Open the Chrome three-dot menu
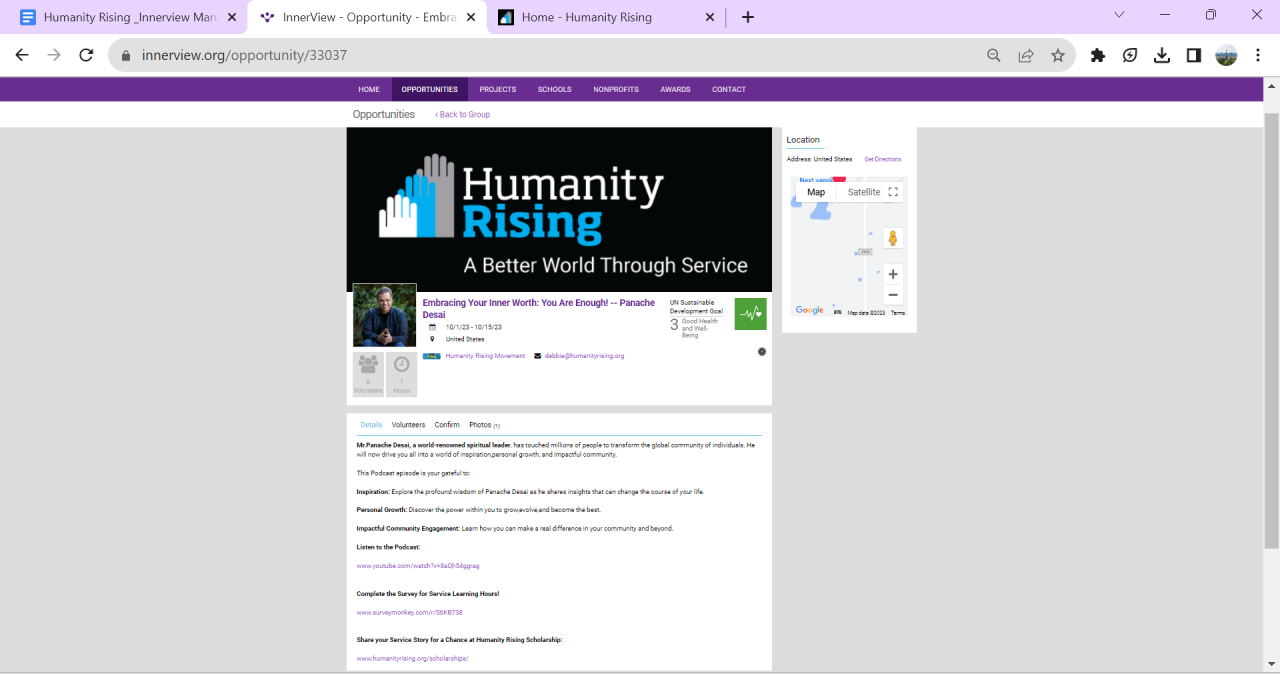This screenshot has width=1280, height=674. click(x=1258, y=56)
